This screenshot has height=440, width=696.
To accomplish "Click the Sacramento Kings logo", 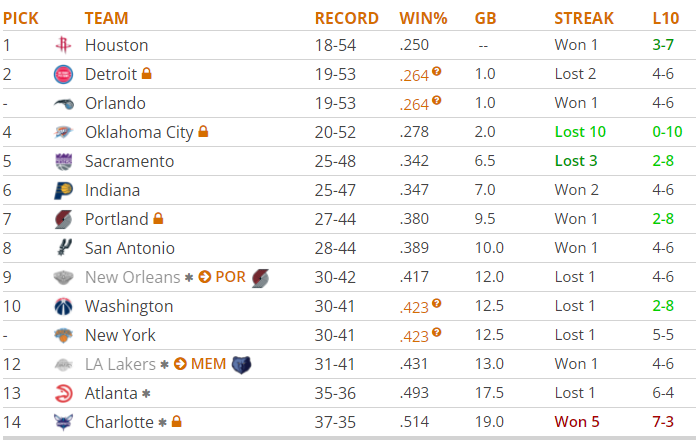I will coord(63,161).
